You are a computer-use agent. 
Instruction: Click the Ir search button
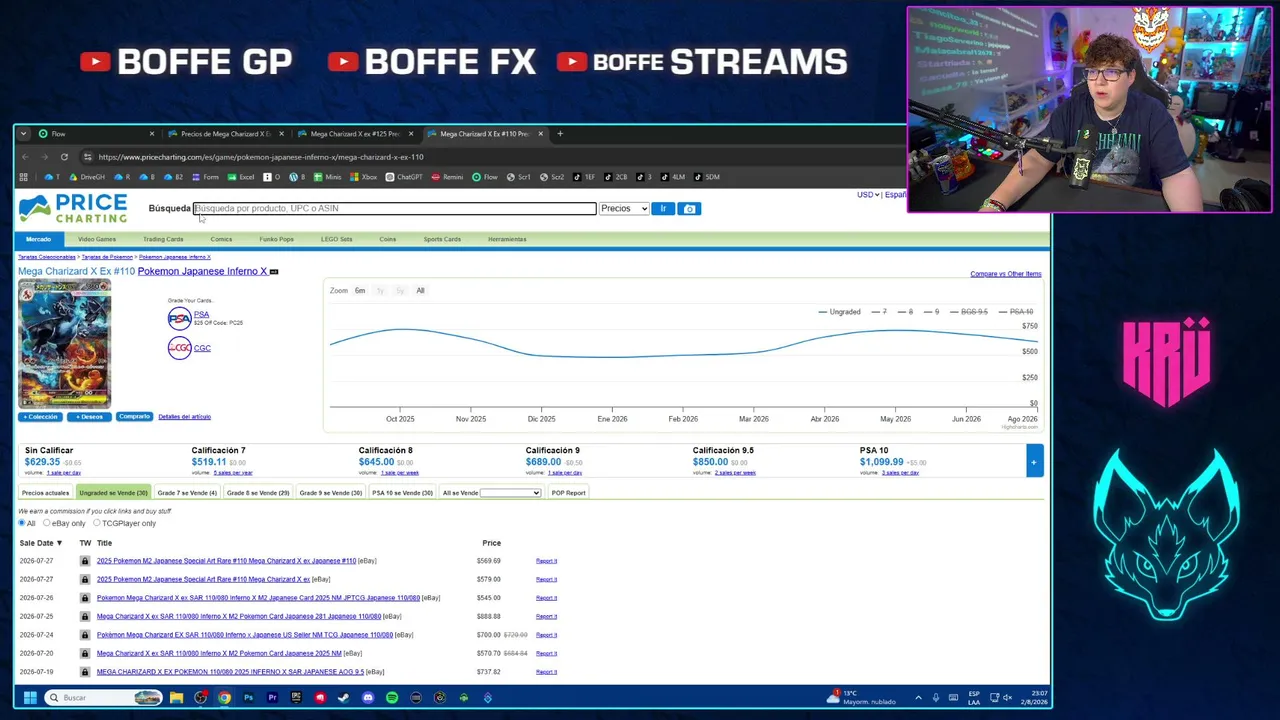(663, 208)
